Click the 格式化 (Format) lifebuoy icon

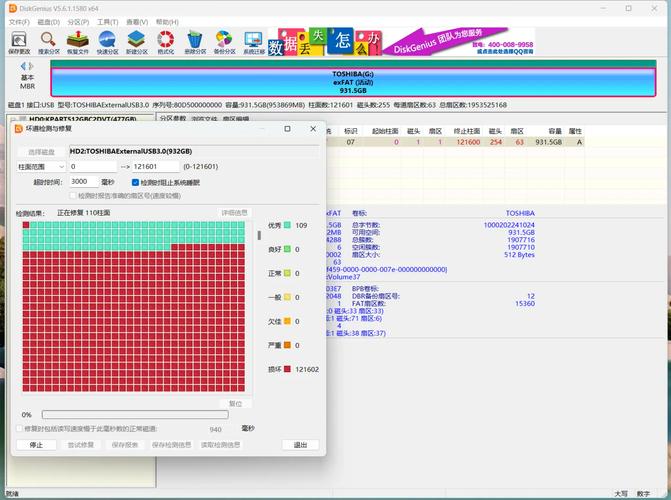click(x=166, y=42)
